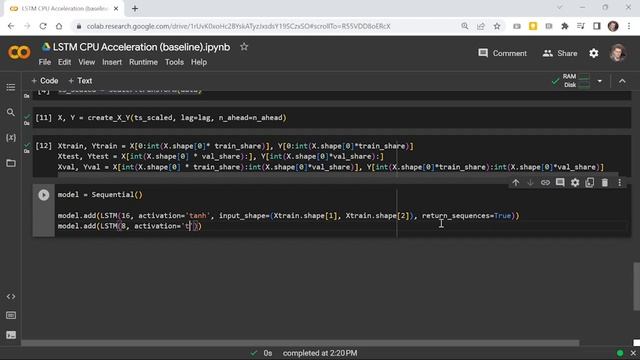Star the notebook title
This screenshot has width=640, height=360.
pos(244,47)
